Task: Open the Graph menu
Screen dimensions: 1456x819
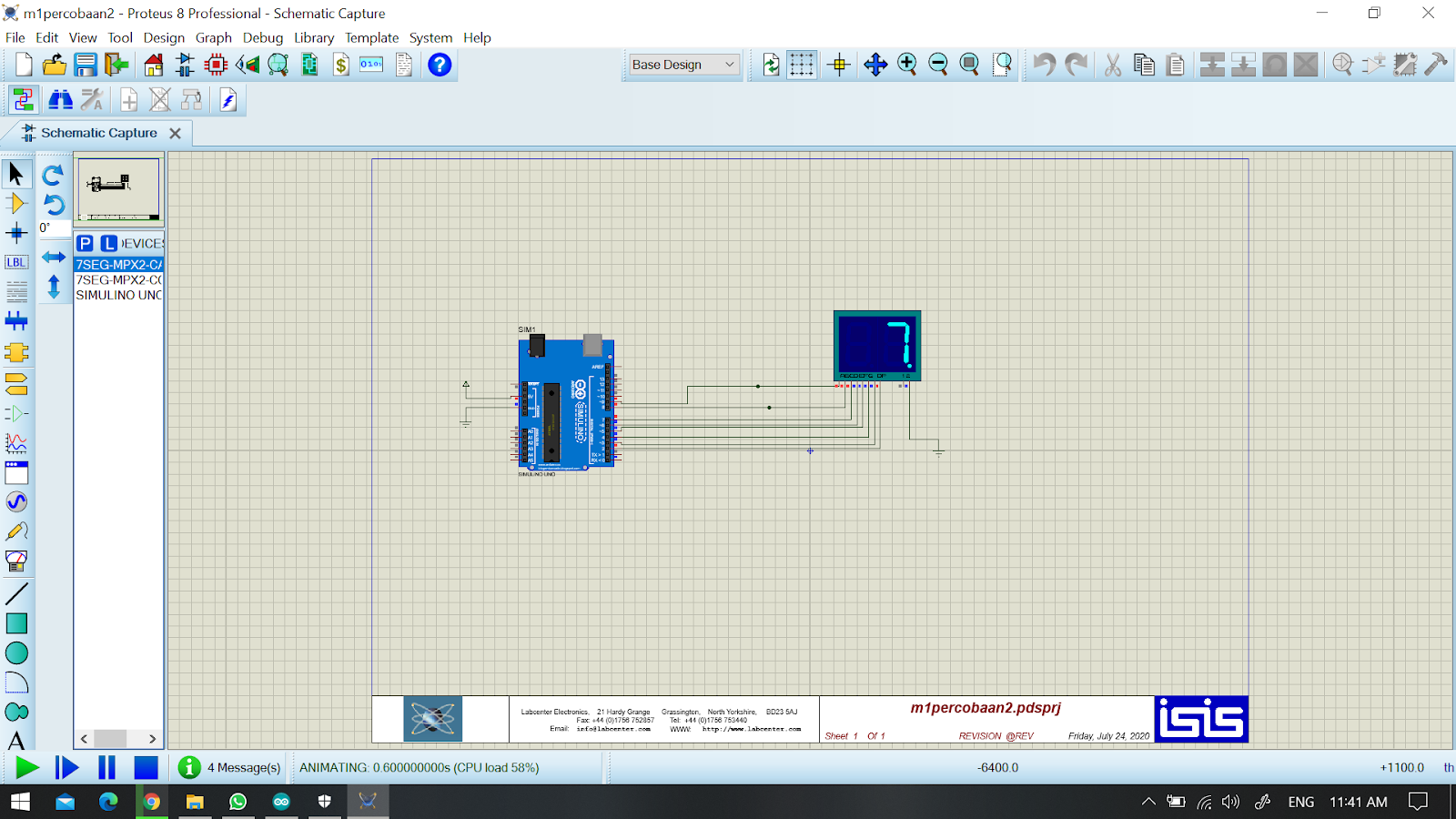Action: pos(214,37)
